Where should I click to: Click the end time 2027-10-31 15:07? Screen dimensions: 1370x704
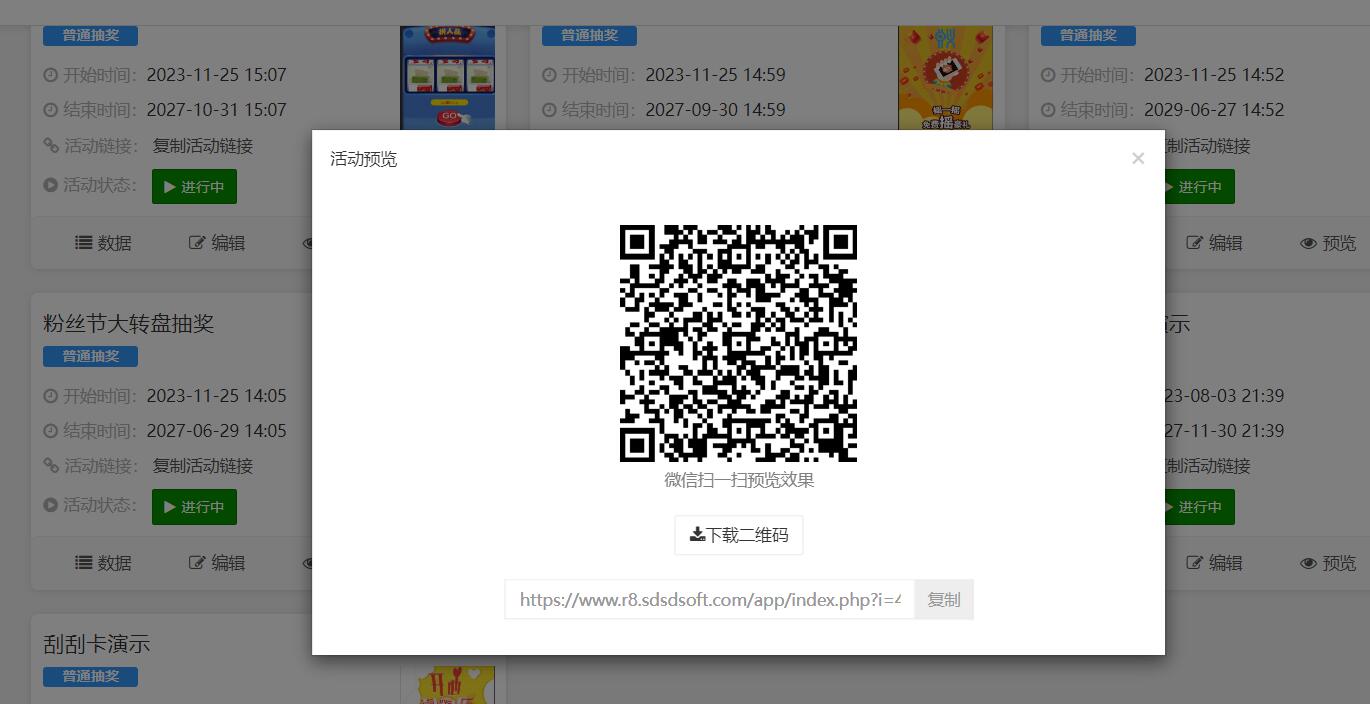(x=217, y=110)
